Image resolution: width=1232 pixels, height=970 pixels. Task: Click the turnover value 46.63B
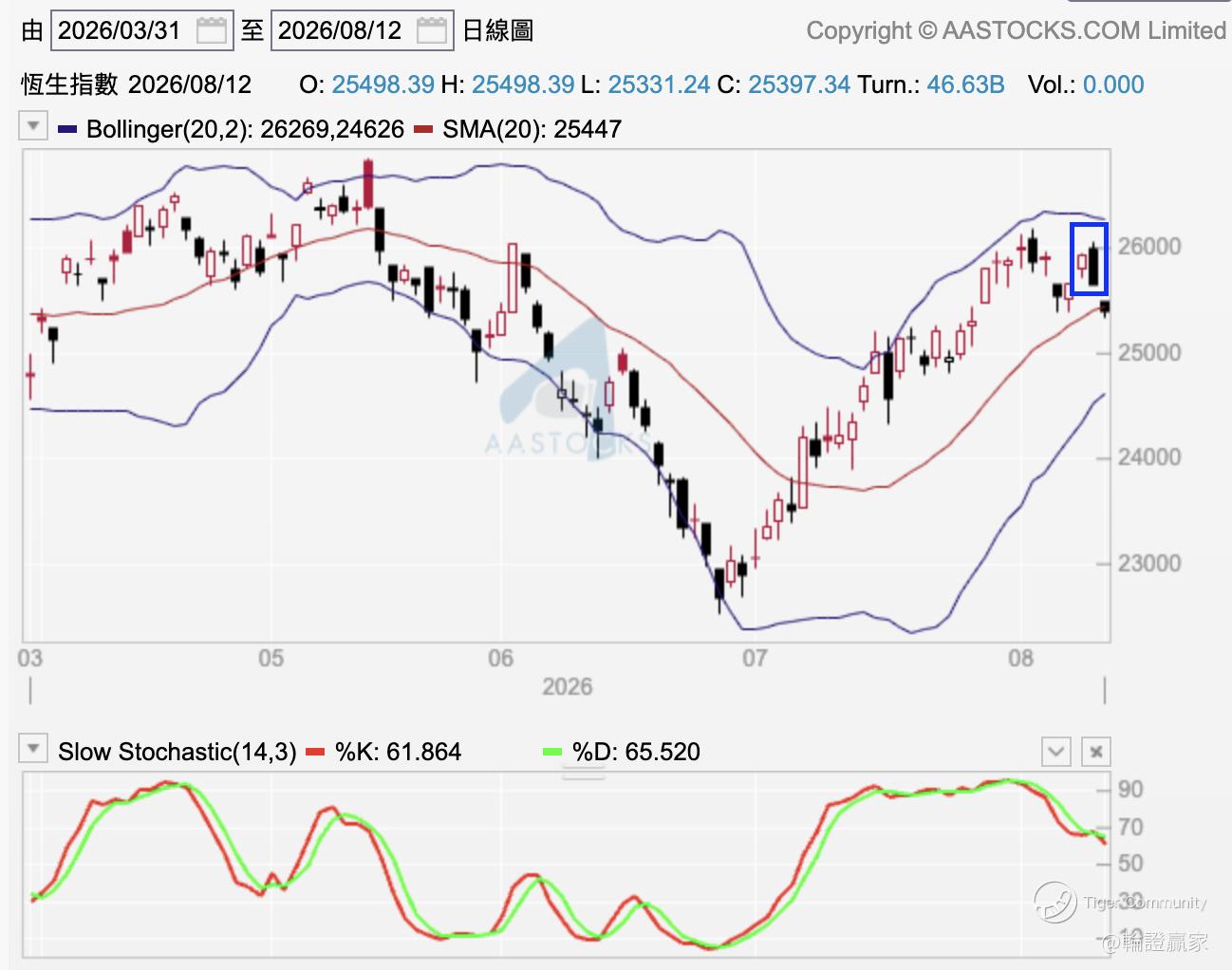click(x=965, y=84)
